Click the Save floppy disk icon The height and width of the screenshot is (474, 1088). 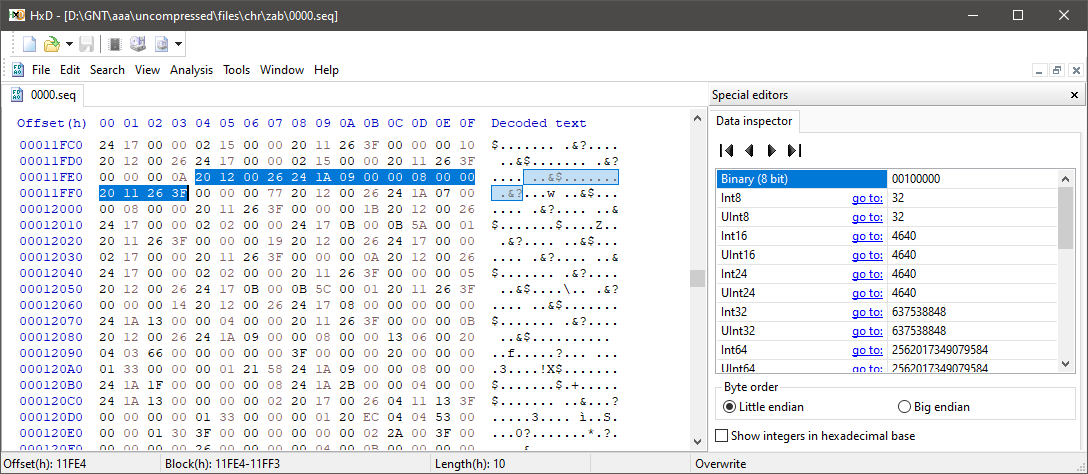[87, 44]
